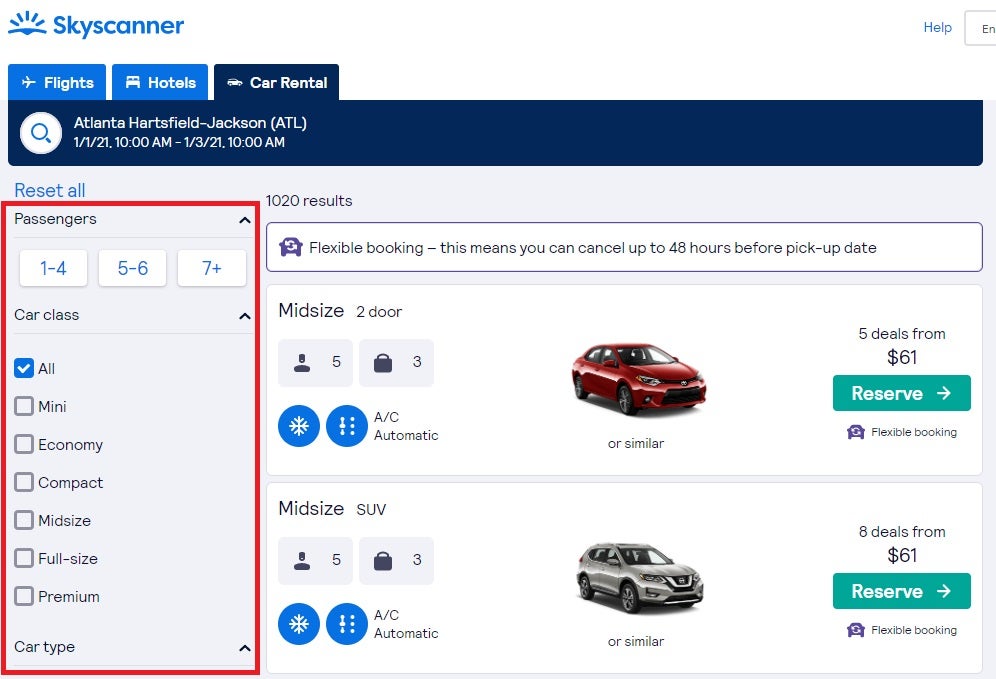This screenshot has width=996, height=679.
Task: Click the red Midsize 2 door car image
Action: [638, 379]
